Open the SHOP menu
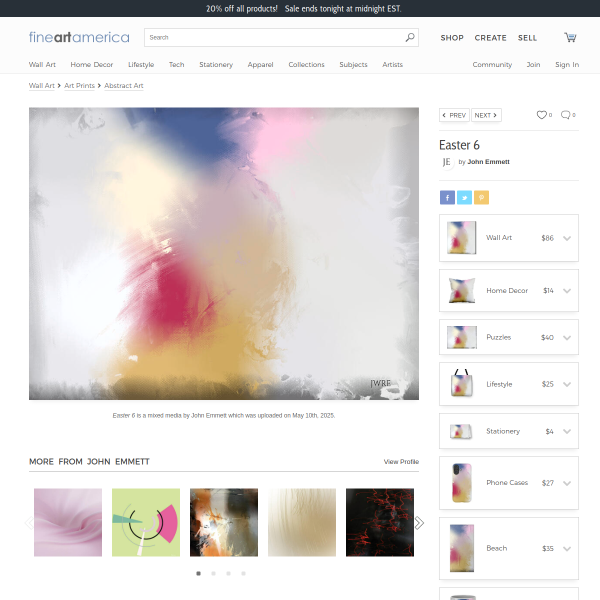The image size is (600, 600). click(452, 38)
